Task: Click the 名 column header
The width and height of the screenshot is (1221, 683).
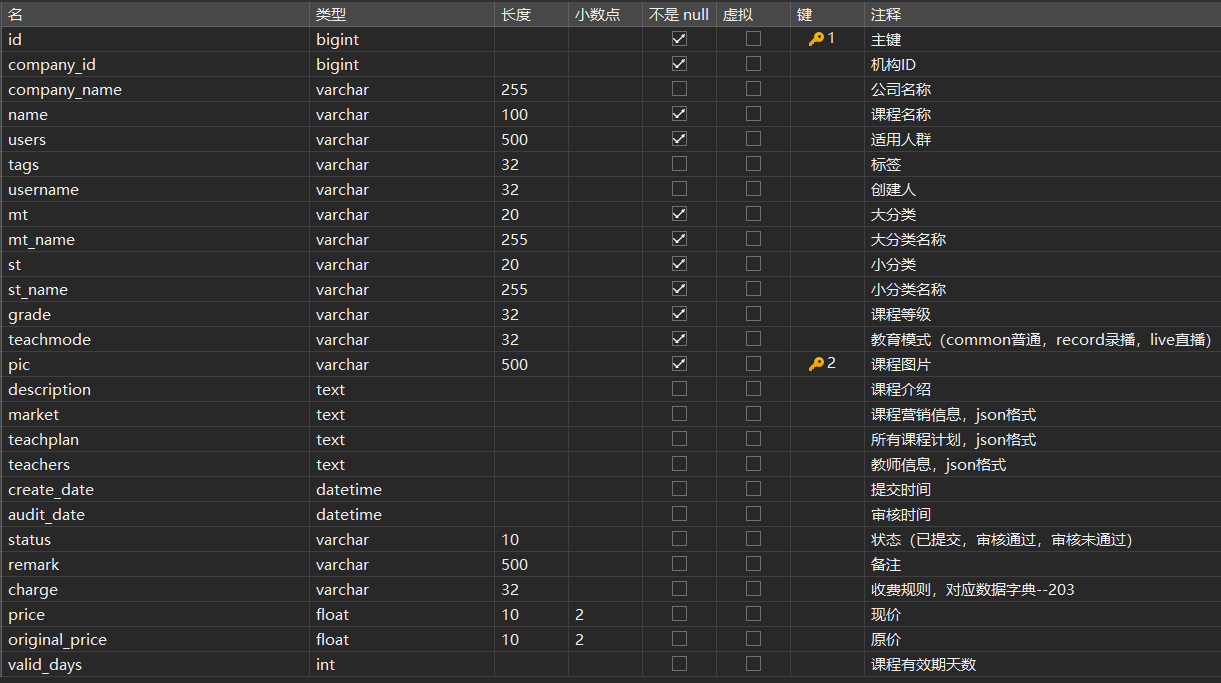Action: click(x=16, y=14)
